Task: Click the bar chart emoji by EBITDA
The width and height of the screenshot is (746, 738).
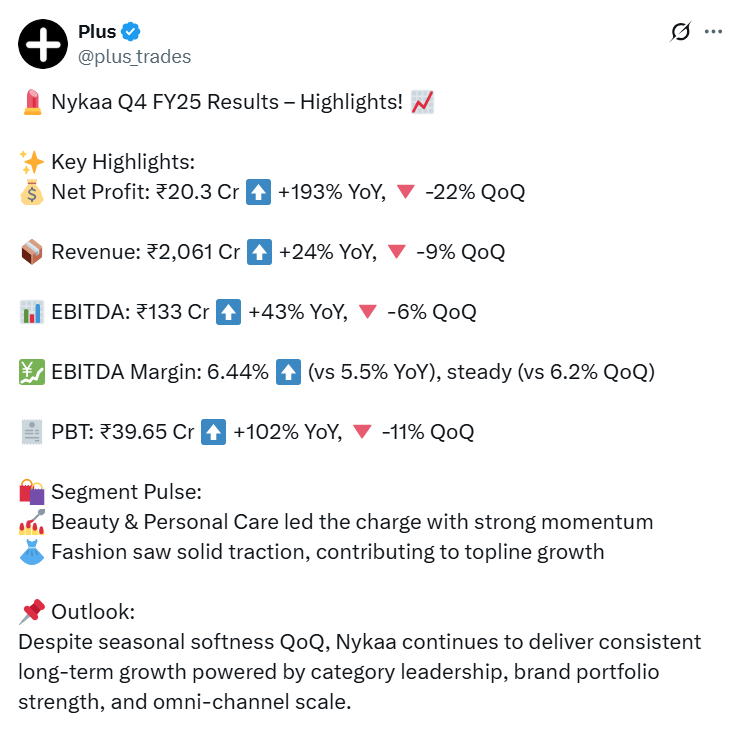Action: [31, 312]
